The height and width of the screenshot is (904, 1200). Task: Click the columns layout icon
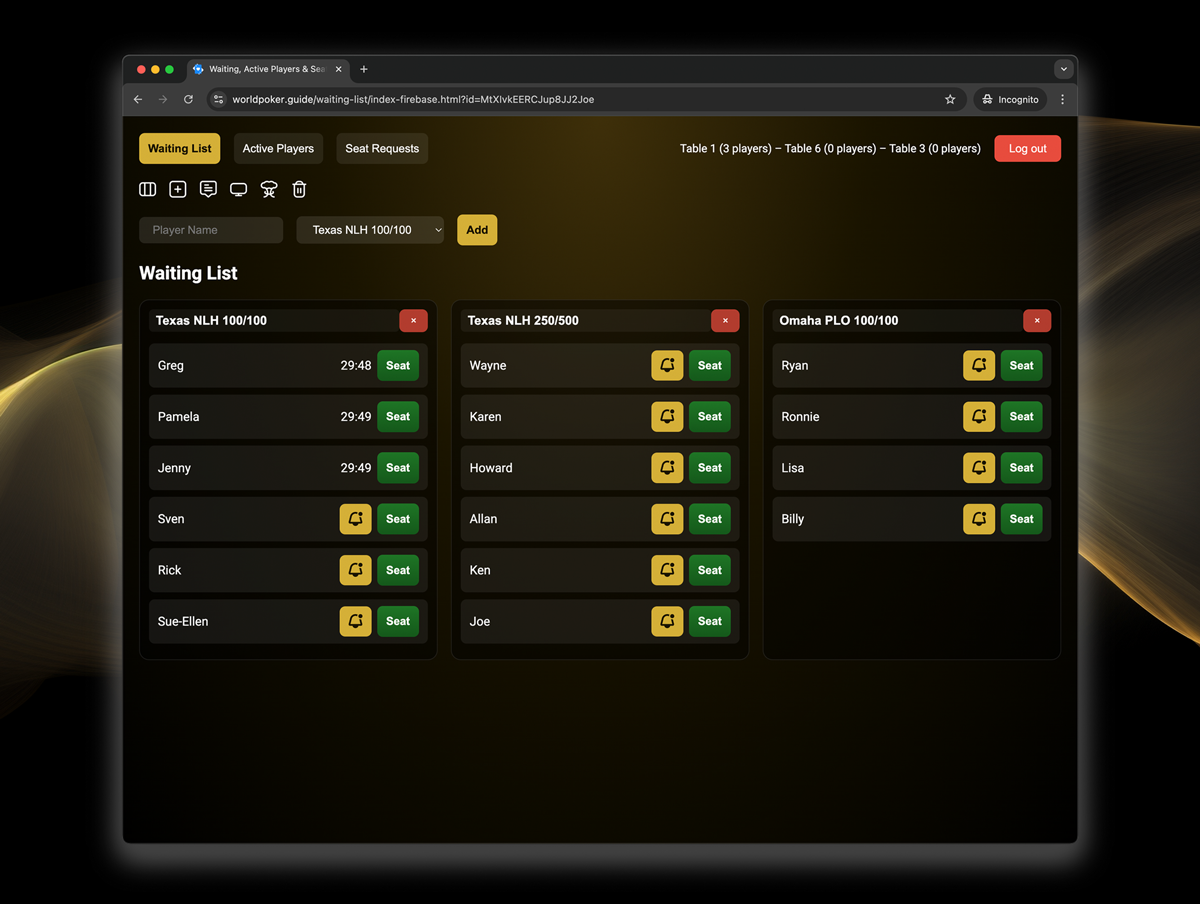148,189
